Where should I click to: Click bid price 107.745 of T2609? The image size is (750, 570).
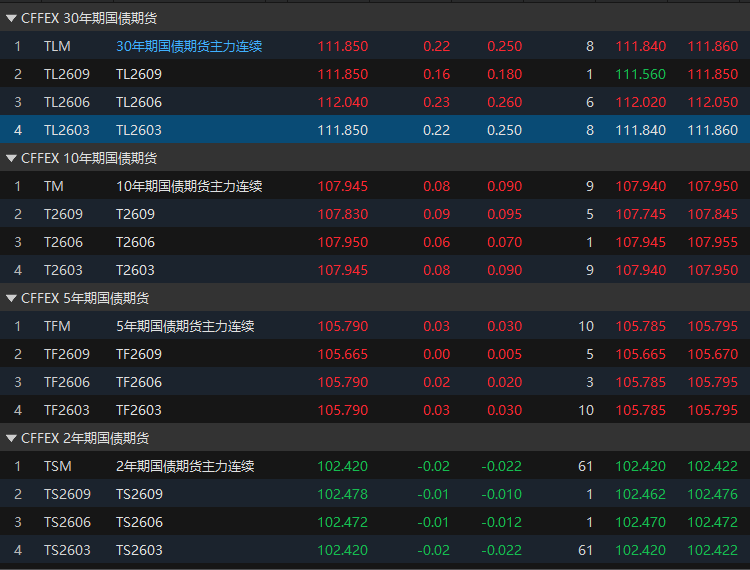pyautogui.click(x=640, y=214)
